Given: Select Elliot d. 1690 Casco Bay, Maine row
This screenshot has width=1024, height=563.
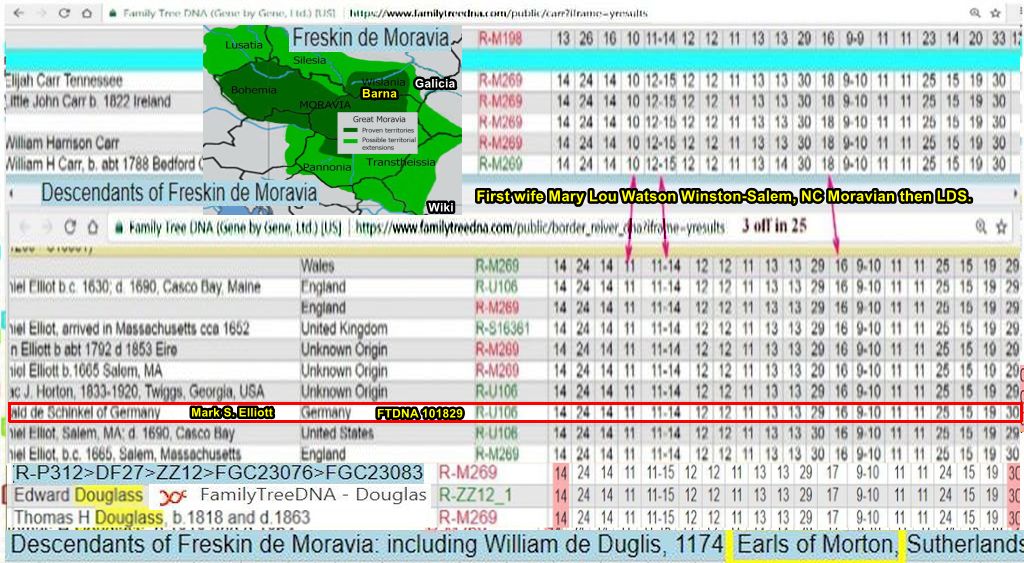Looking at the screenshot, I should [135, 287].
